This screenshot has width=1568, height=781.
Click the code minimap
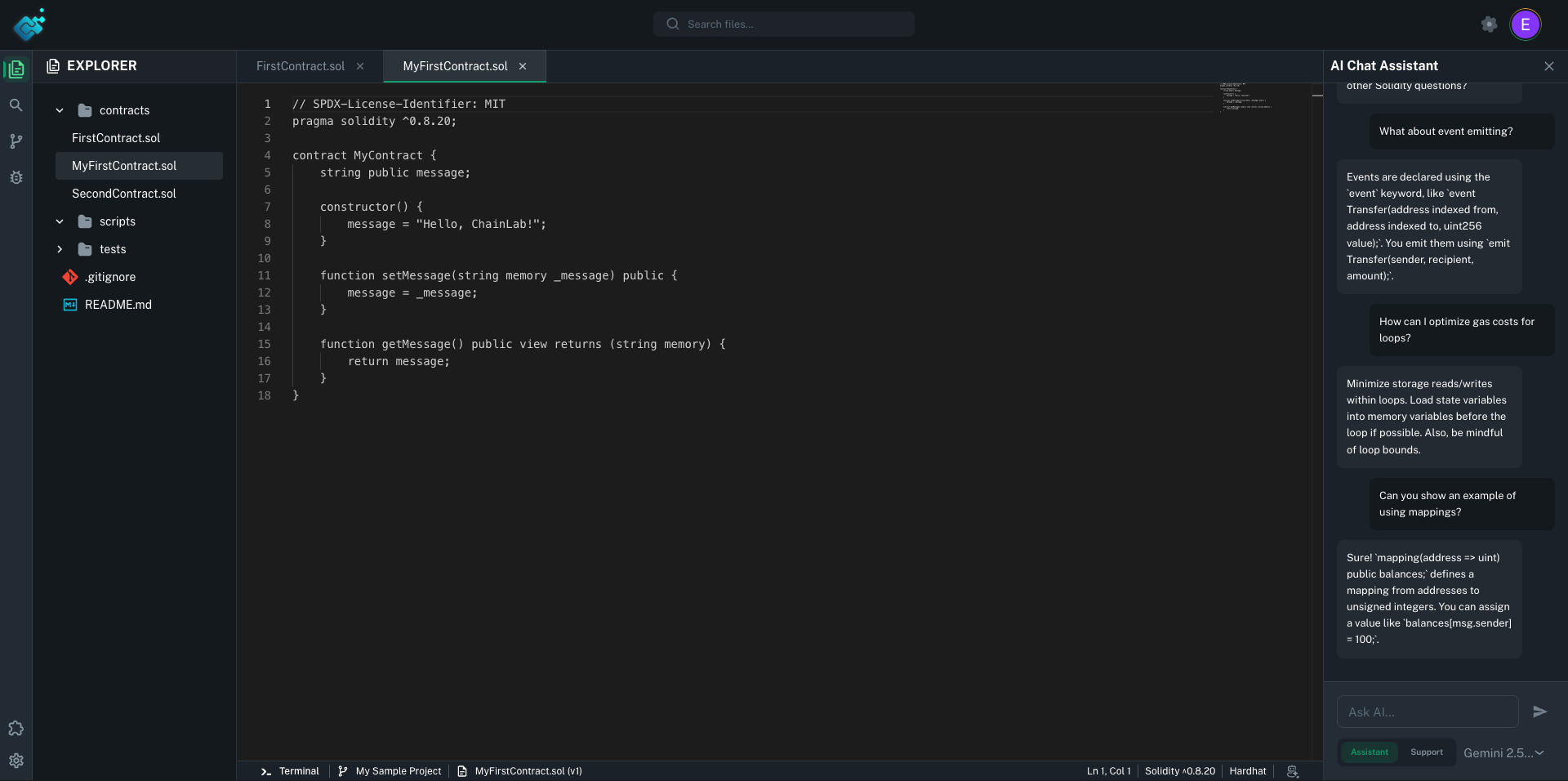(1246, 96)
